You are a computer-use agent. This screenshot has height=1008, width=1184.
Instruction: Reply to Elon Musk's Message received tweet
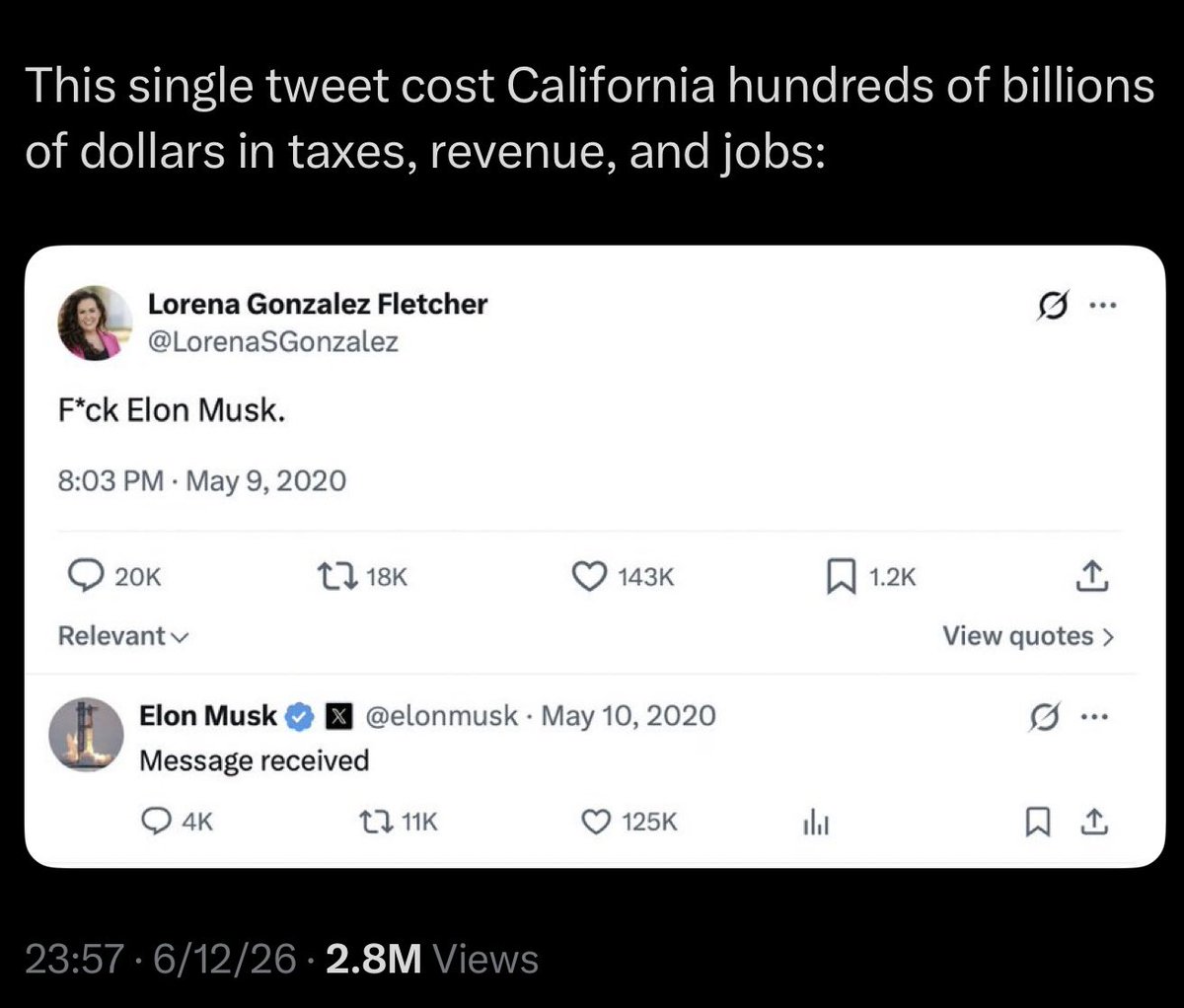coord(158,821)
